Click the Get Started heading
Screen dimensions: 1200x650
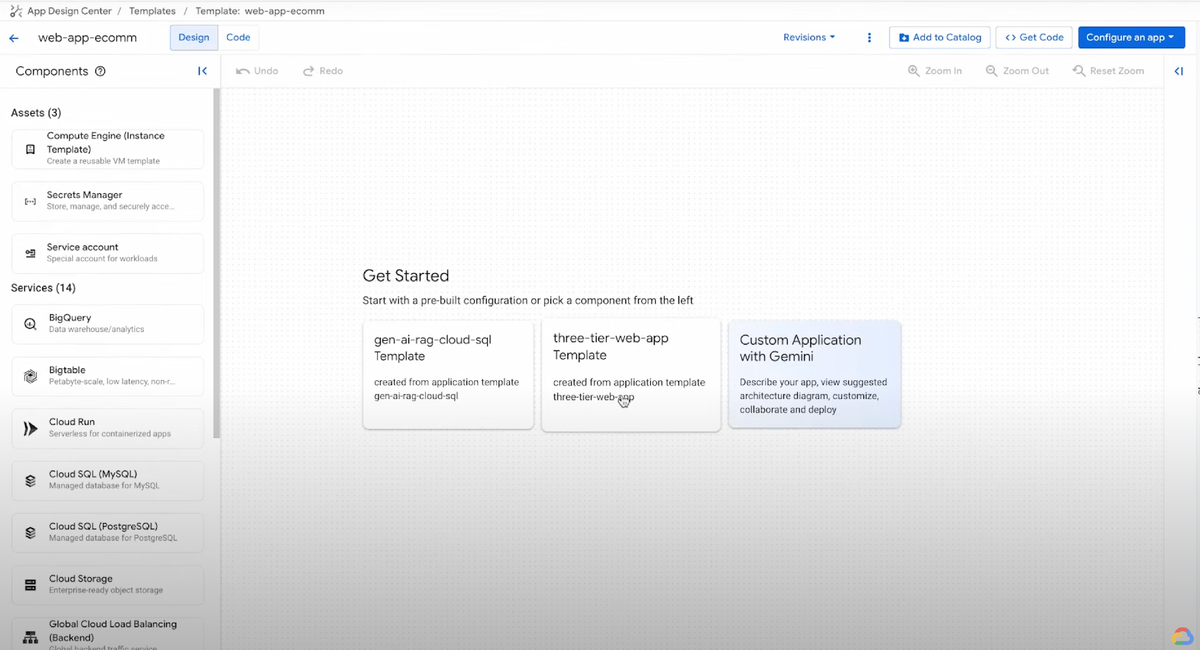point(406,276)
